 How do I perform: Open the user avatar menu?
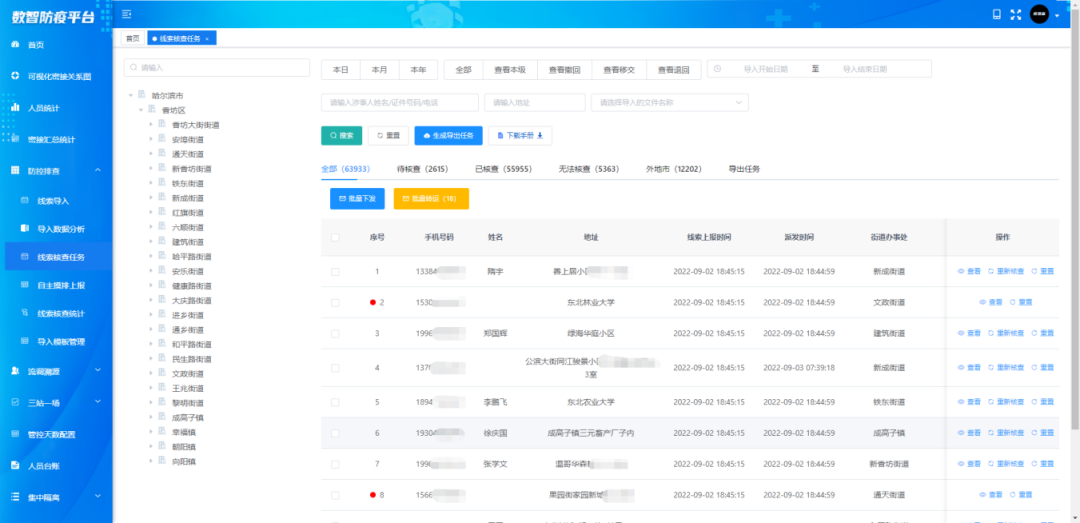point(1042,14)
